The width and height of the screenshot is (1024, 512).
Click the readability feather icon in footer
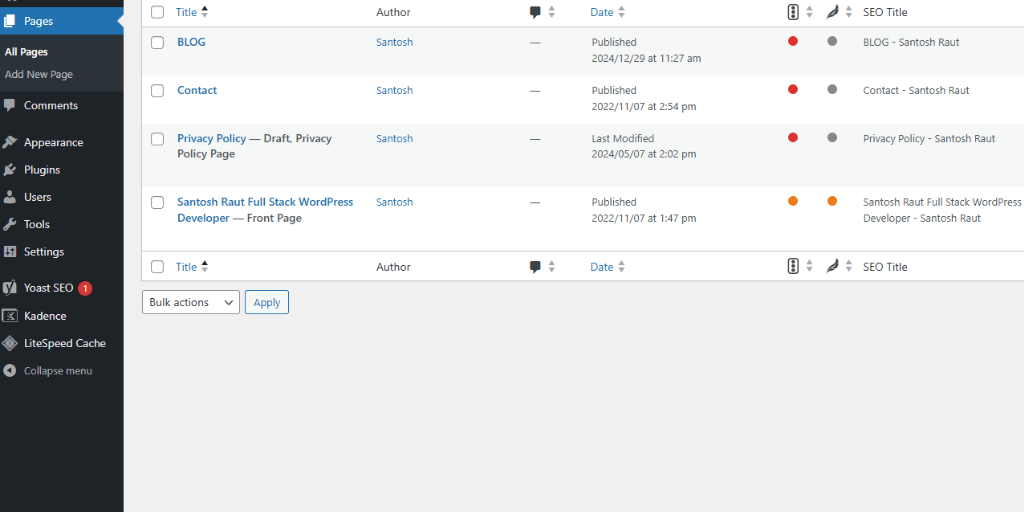[832, 266]
